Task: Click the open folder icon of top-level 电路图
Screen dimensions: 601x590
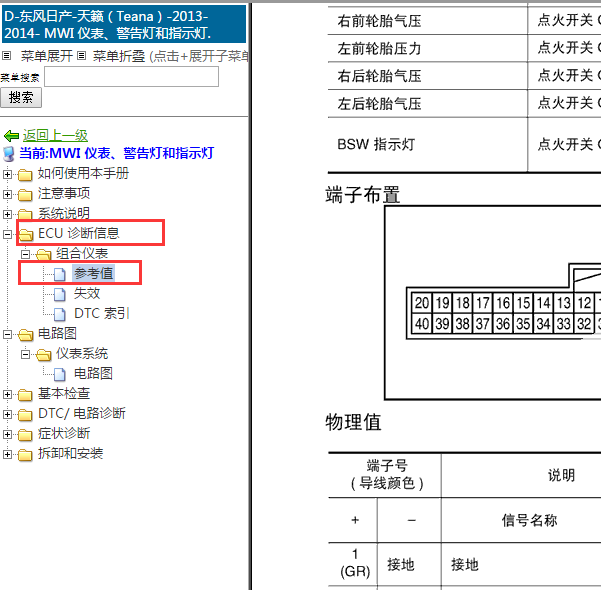Action: click(x=26, y=335)
